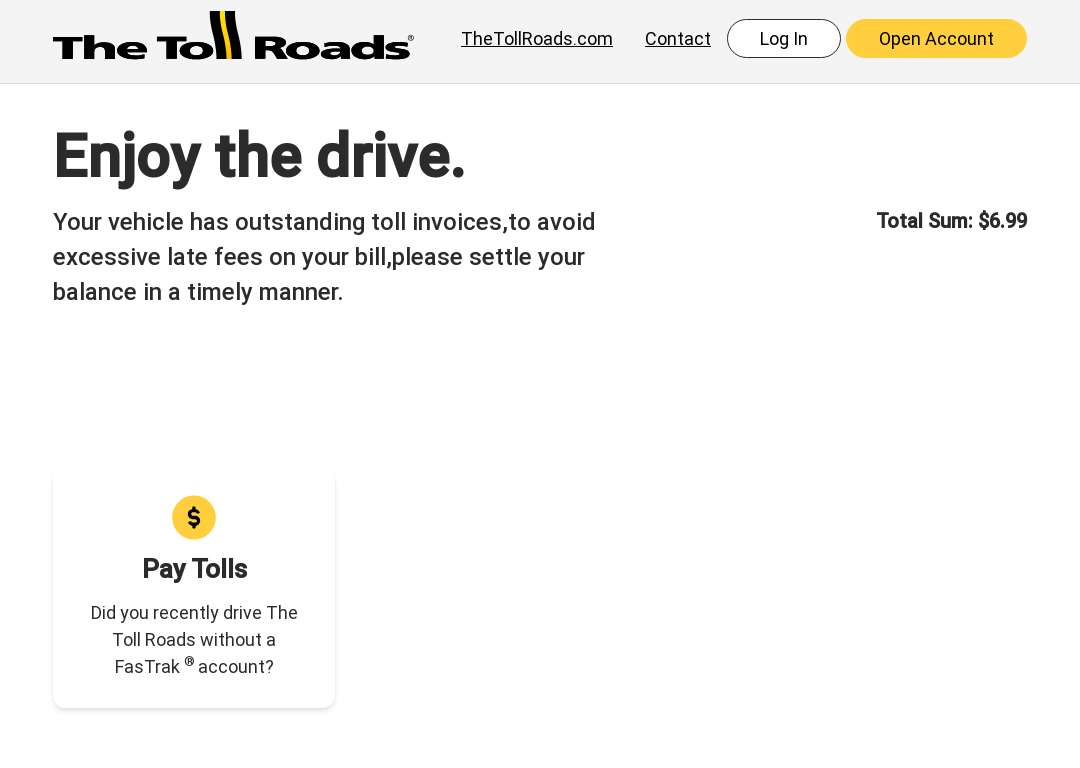The image size is (1080, 768).
Task: Click the late fees sentence line
Action: click(x=318, y=257)
